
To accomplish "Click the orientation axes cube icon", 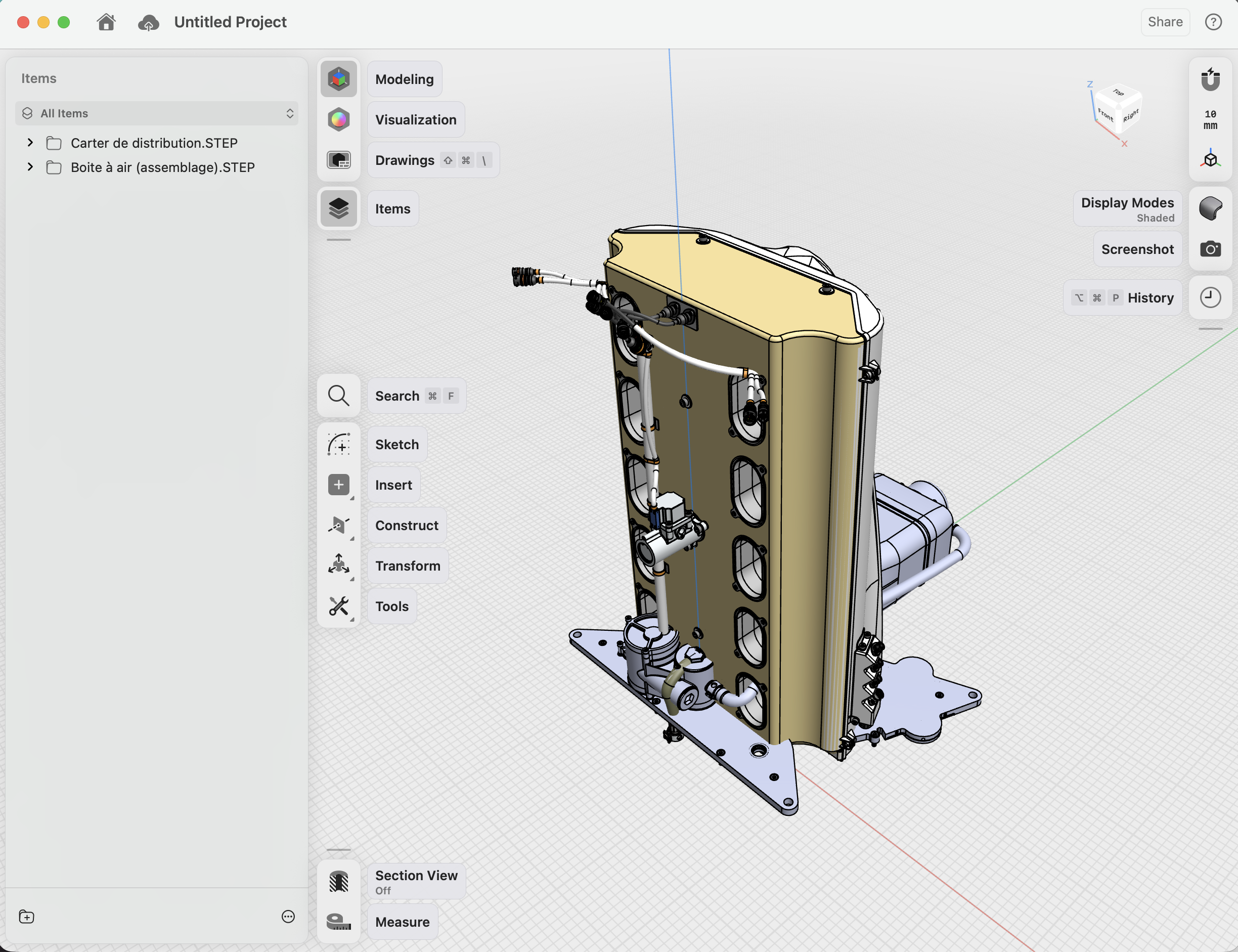I will (x=1210, y=160).
